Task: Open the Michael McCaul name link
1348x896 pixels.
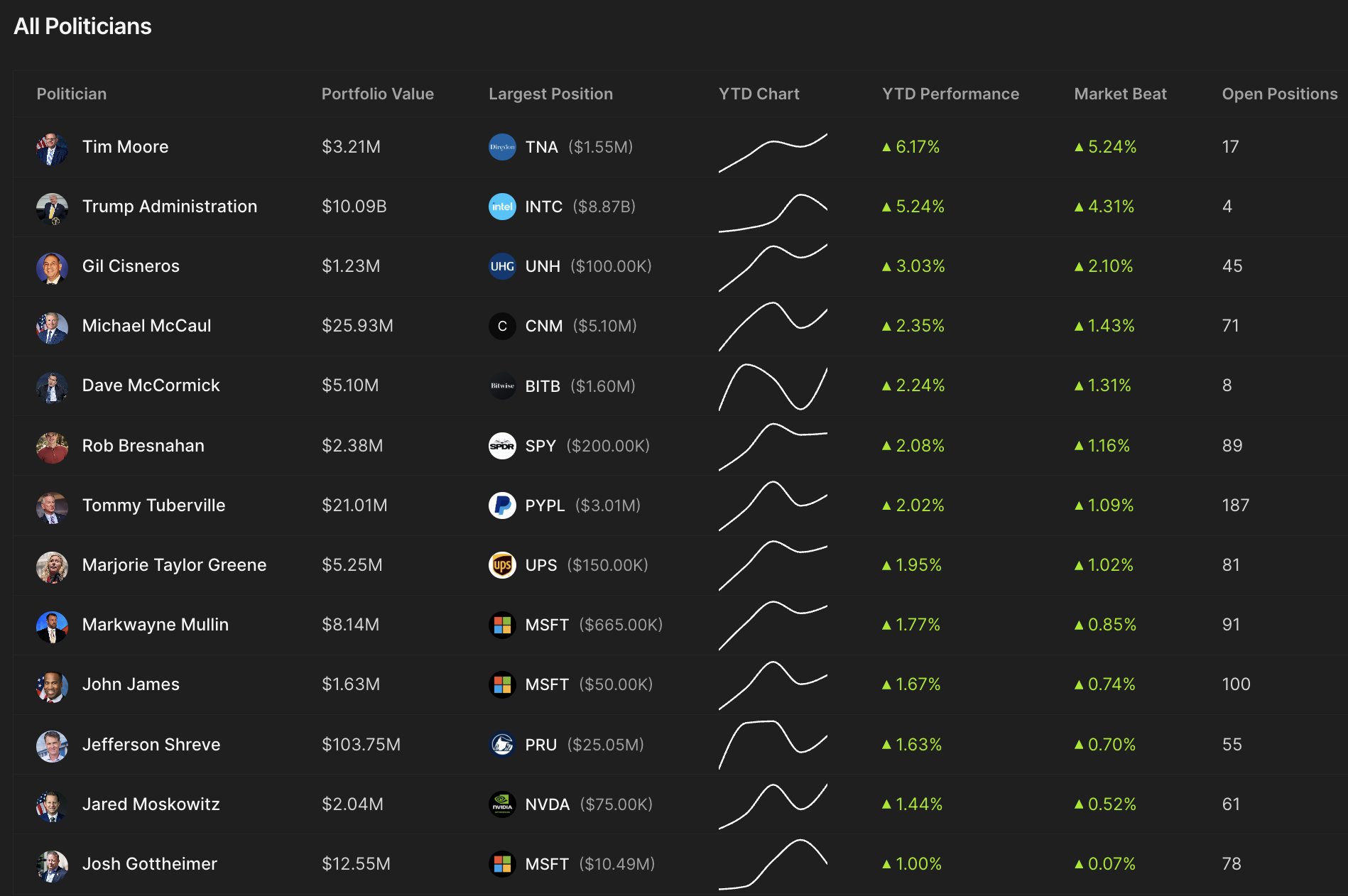Action: [147, 326]
